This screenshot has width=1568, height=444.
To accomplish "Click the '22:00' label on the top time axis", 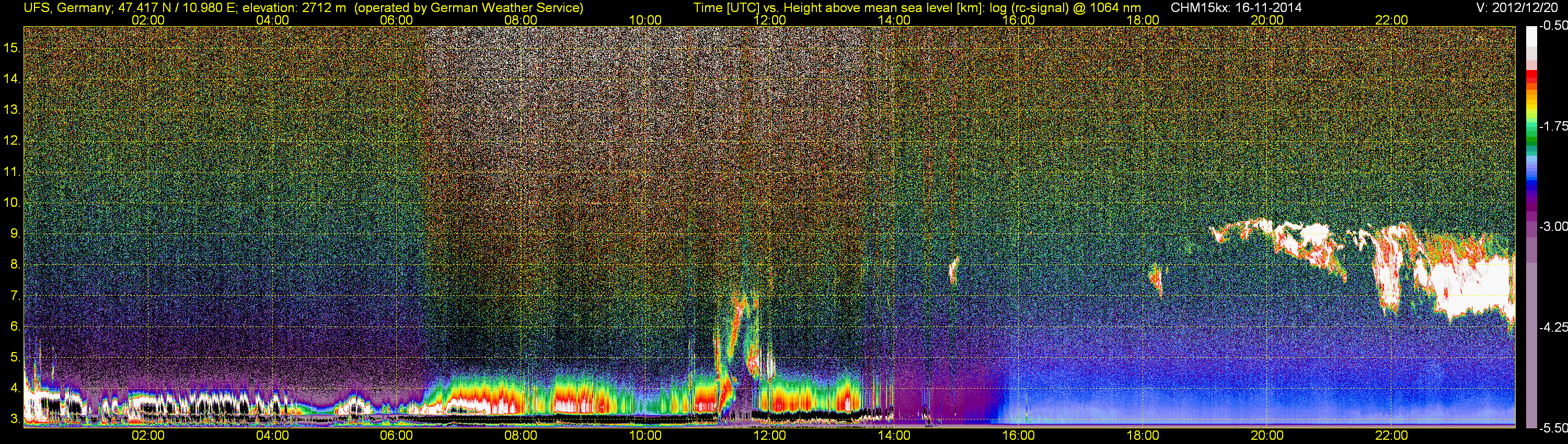I will coord(1391,20).
